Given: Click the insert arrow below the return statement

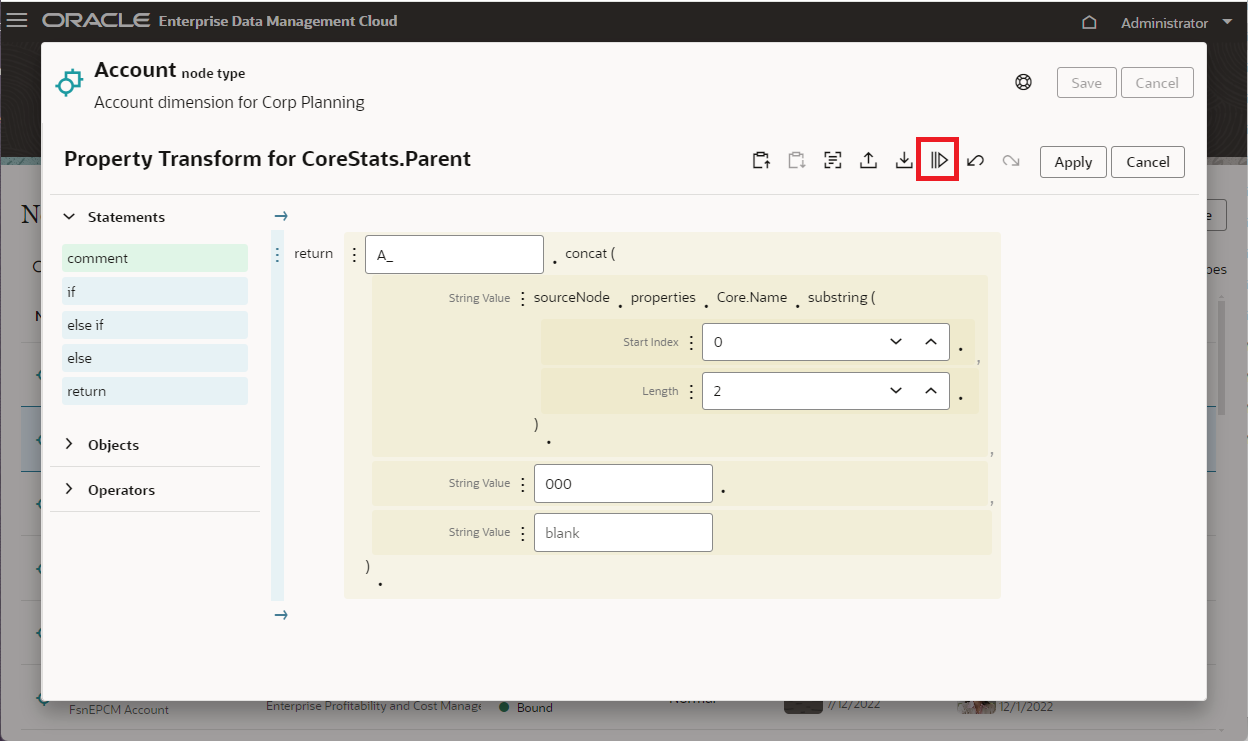Looking at the screenshot, I should click(x=281, y=614).
